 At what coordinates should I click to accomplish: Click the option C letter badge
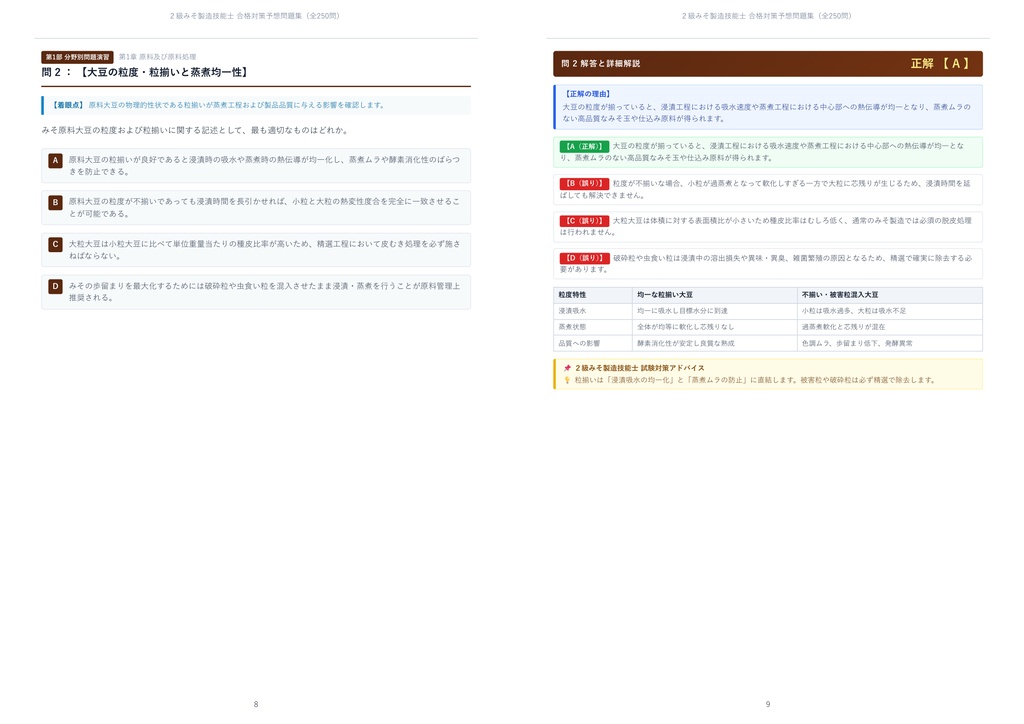[x=56, y=244]
